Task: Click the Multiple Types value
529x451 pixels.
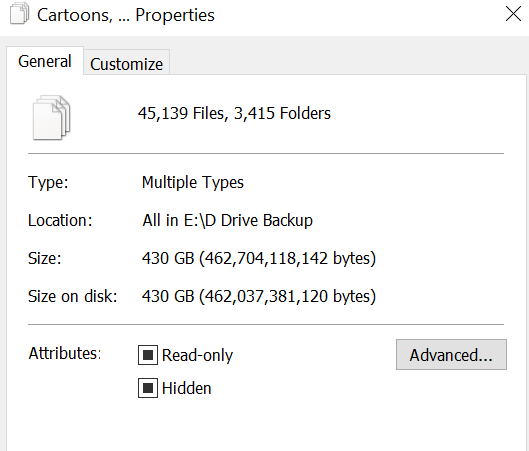Action: click(x=193, y=182)
